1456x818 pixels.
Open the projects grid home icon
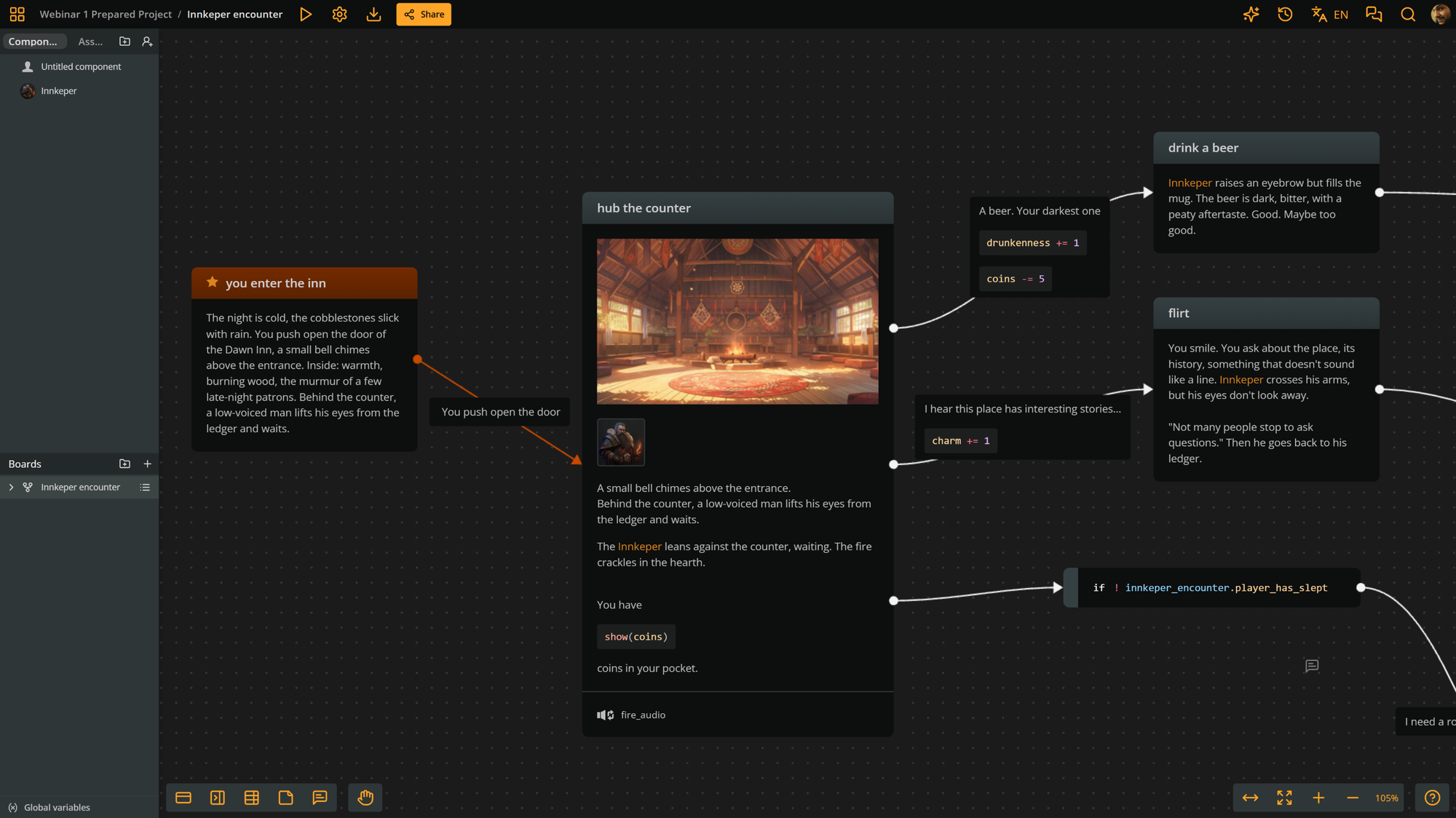[17, 15]
